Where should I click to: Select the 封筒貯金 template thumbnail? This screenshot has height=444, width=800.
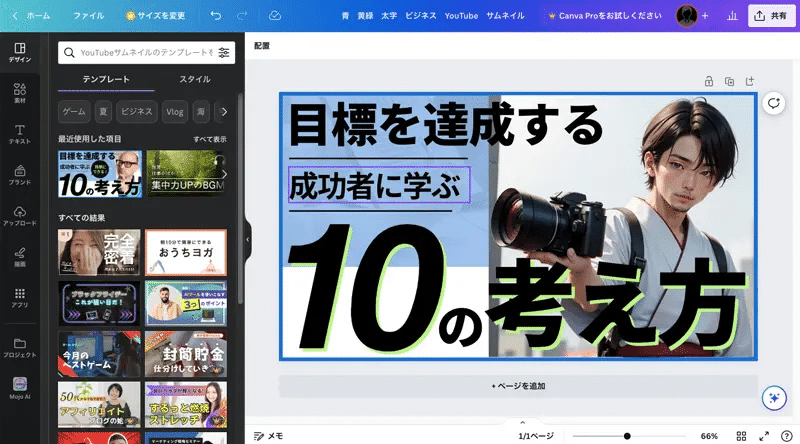click(x=186, y=354)
